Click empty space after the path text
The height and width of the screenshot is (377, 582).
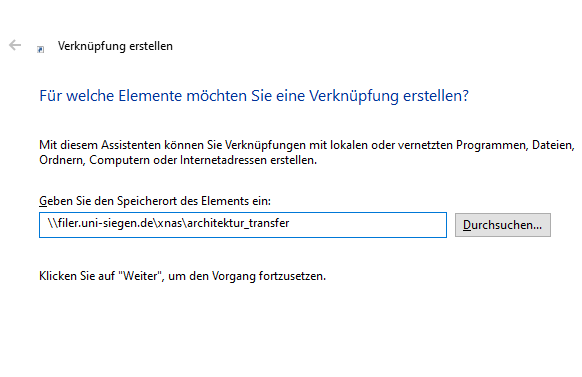coord(367,225)
